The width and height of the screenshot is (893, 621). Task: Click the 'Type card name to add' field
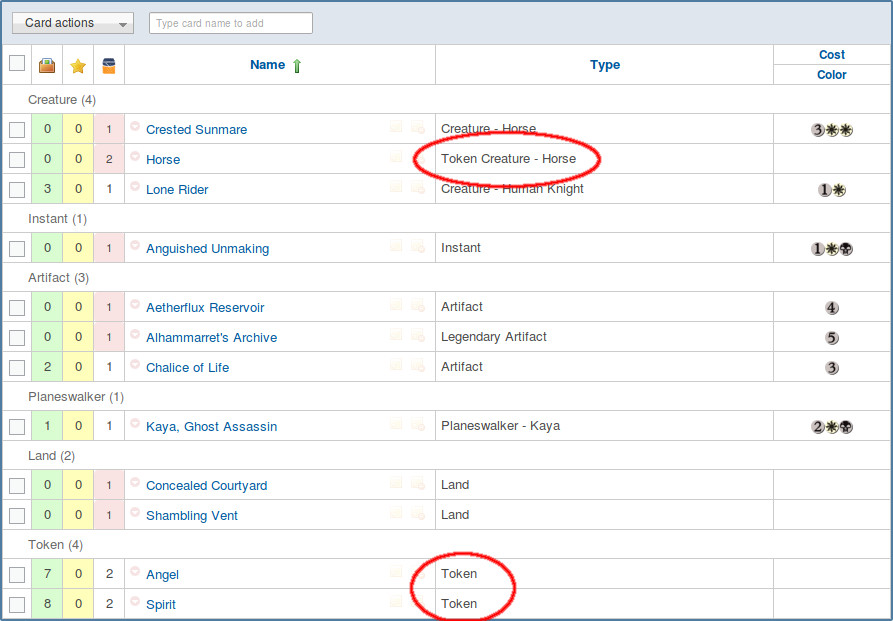(230, 23)
